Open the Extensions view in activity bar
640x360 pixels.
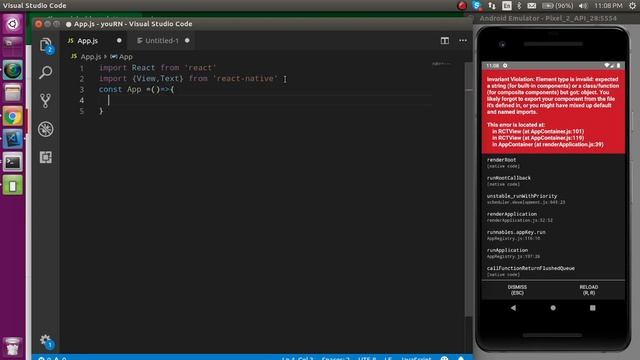click(x=46, y=157)
